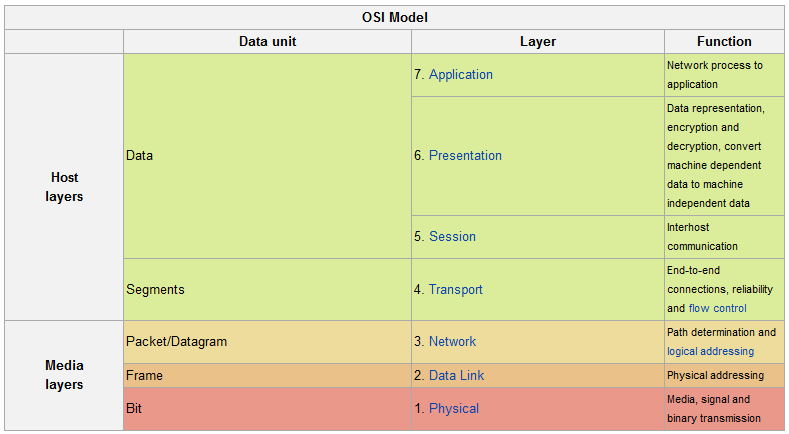Click the Layer column header

point(538,42)
